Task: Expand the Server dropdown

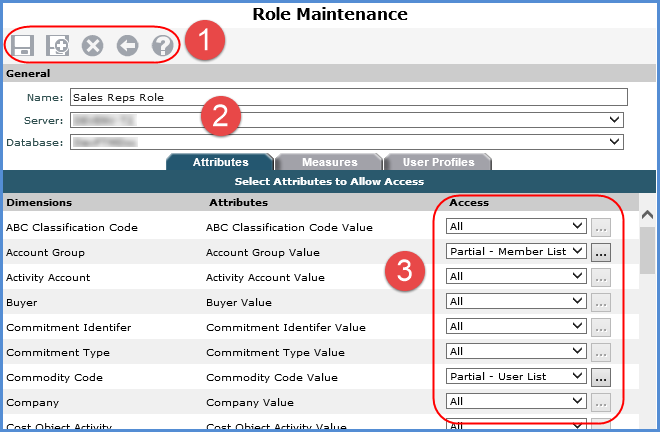Action: (347, 120)
